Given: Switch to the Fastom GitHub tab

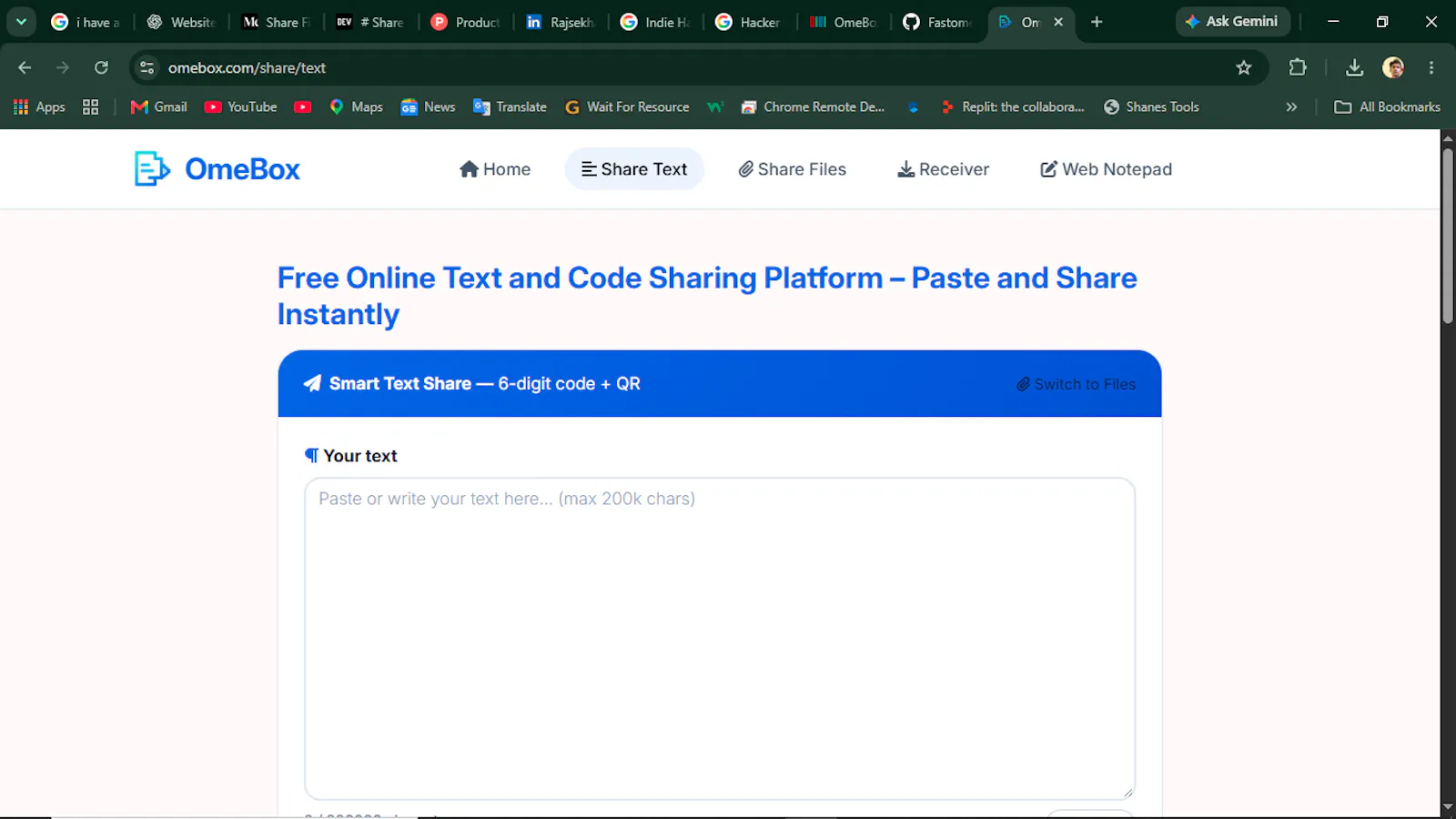Looking at the screenshot, I should click(x=937, y=22).
